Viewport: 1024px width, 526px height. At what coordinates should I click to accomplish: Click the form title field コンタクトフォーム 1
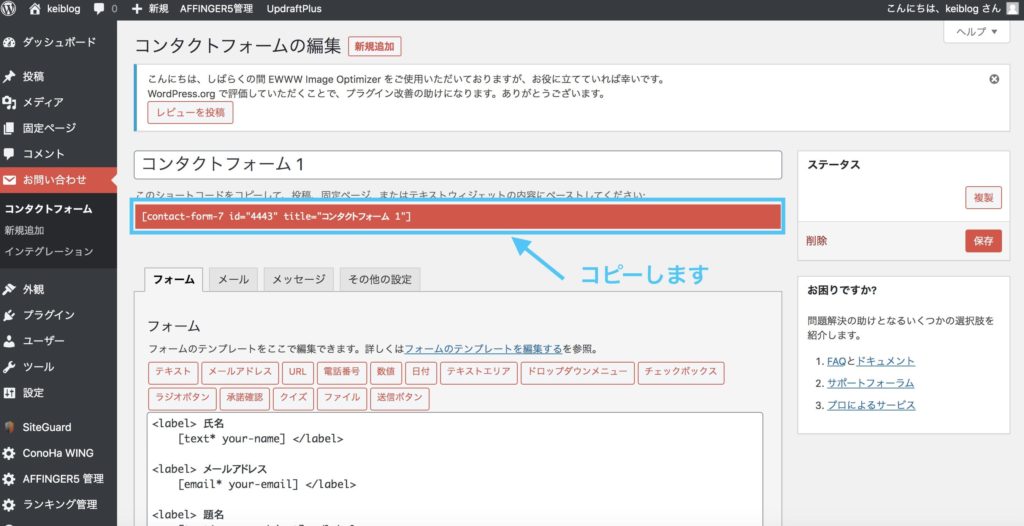[x=458, y=165]
